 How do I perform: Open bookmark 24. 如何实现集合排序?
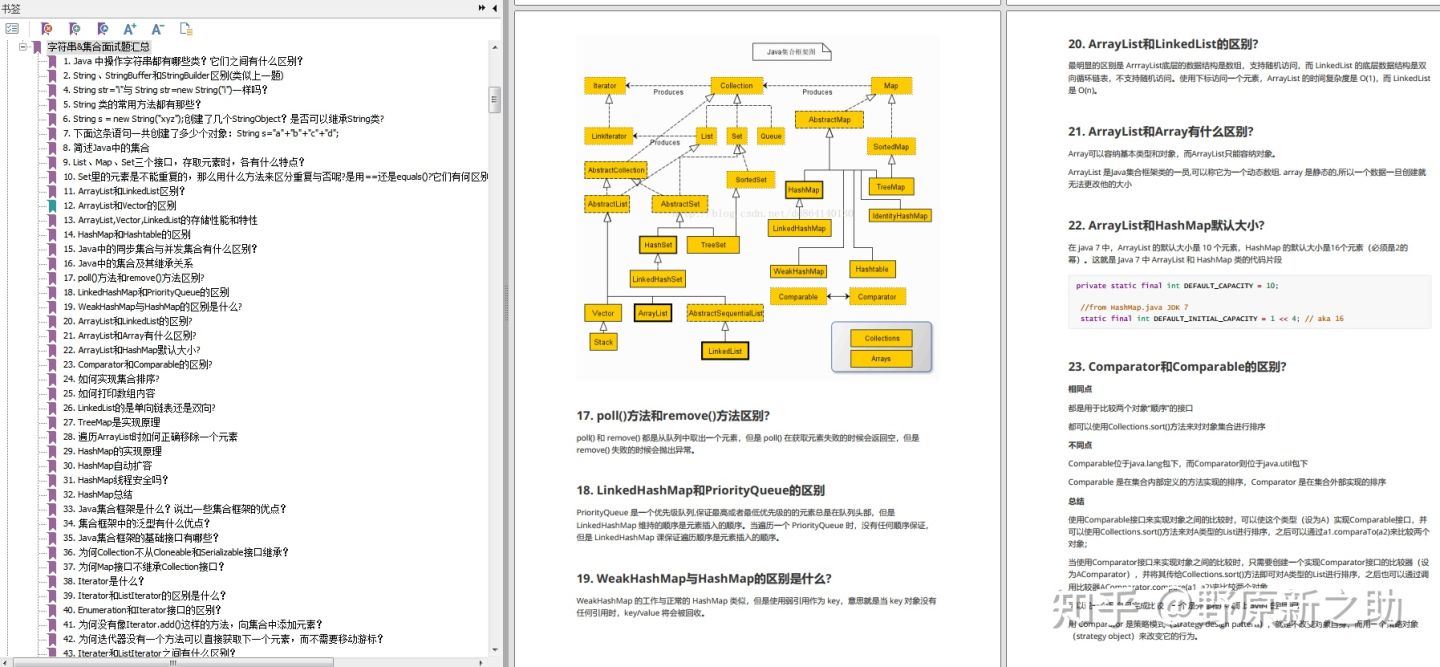pos(110,379)
